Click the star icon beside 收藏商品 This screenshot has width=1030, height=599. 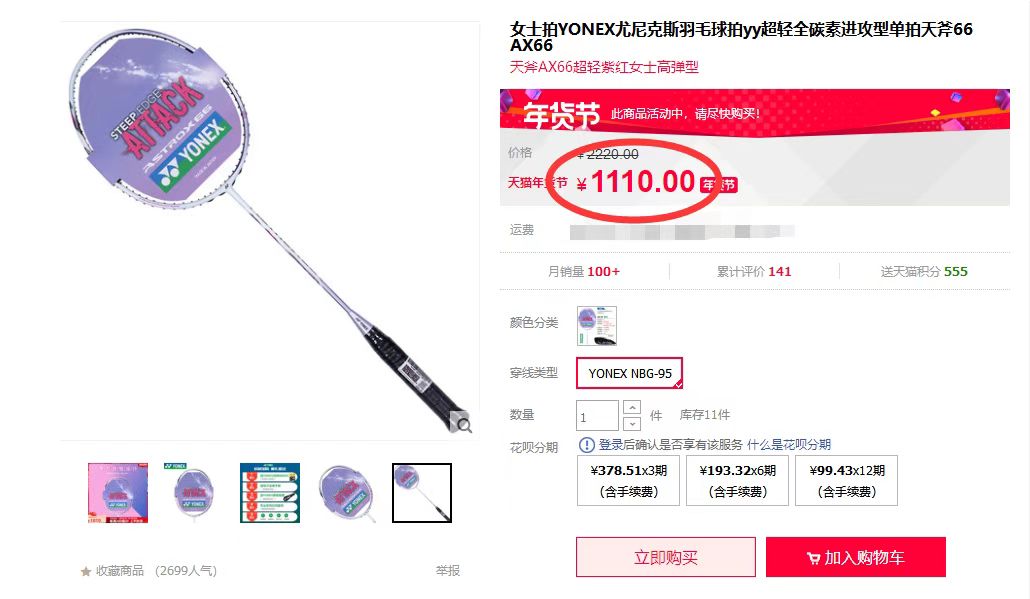click(x=85, y=571)
